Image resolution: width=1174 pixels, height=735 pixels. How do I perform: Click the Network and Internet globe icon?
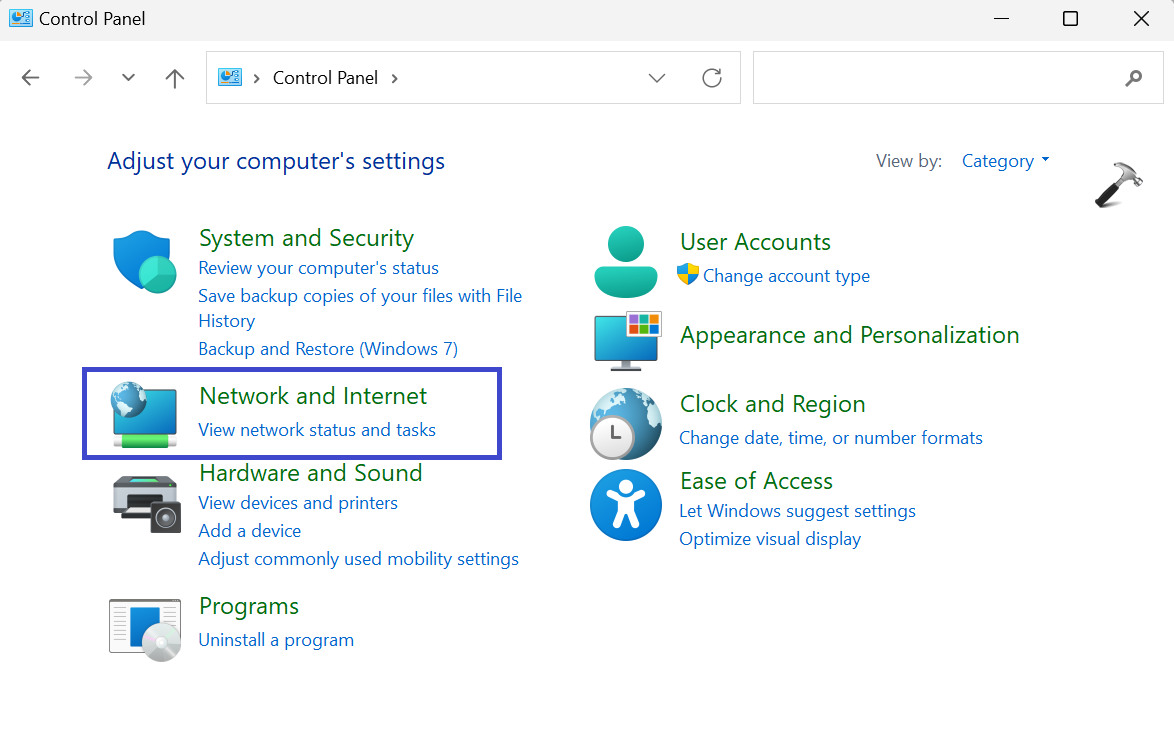[145, 413]
